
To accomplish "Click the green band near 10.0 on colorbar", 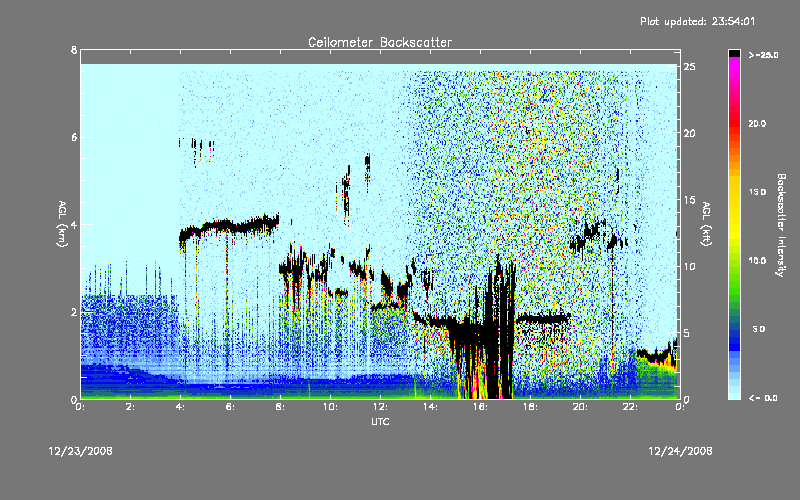I will coord(734,261).
